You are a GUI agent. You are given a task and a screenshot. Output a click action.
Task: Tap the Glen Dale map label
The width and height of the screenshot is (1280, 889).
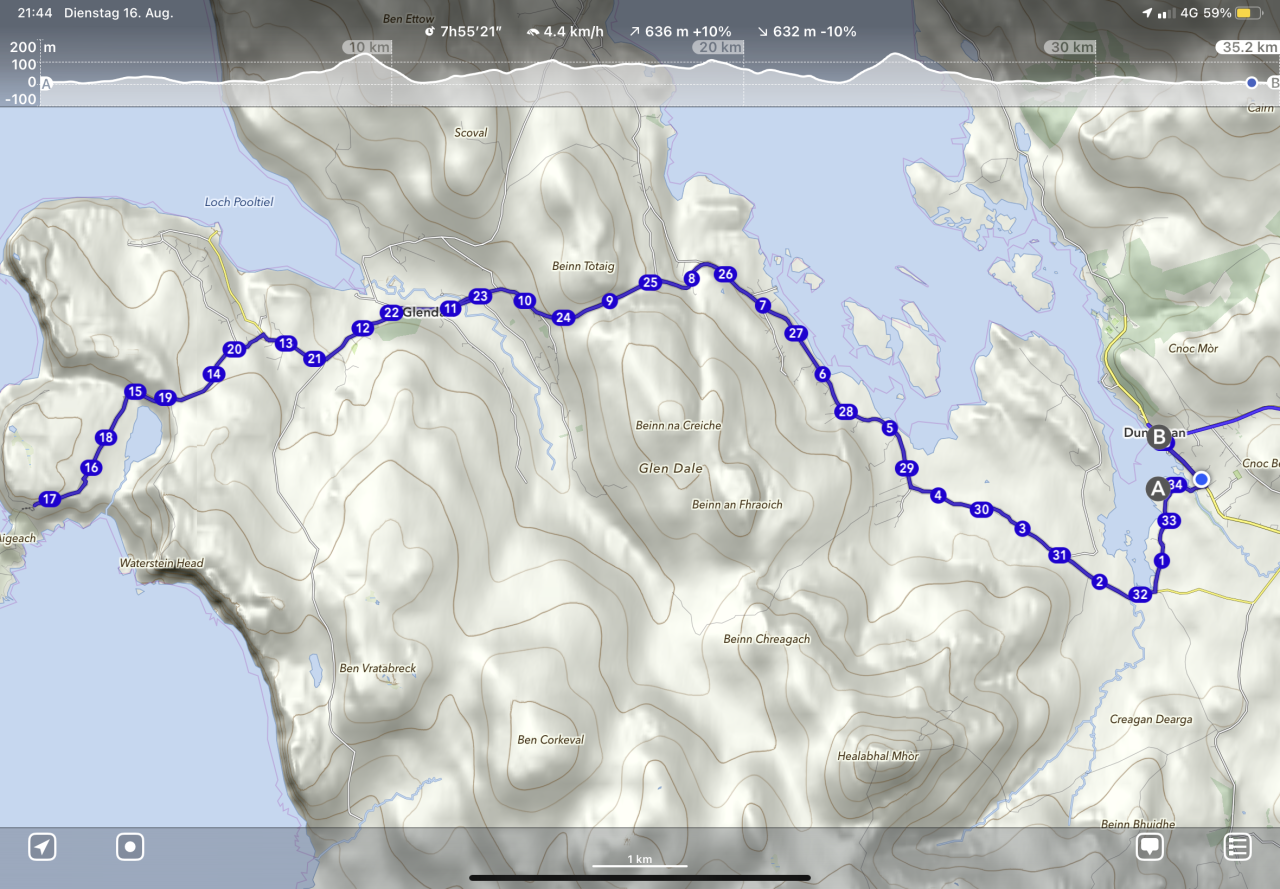tap(671, 468)
